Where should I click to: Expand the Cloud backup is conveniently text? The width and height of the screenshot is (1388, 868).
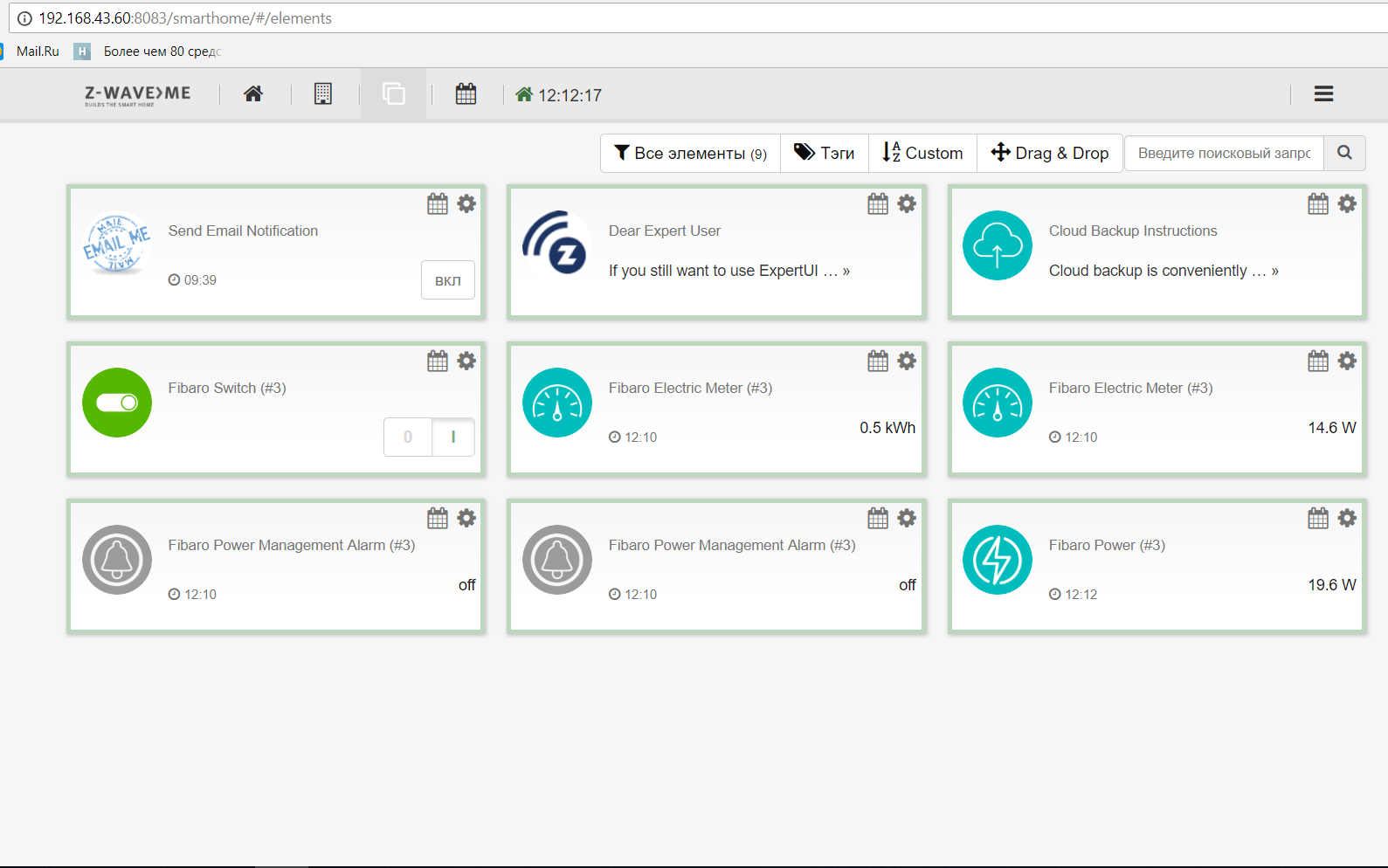click(1164, 271)
